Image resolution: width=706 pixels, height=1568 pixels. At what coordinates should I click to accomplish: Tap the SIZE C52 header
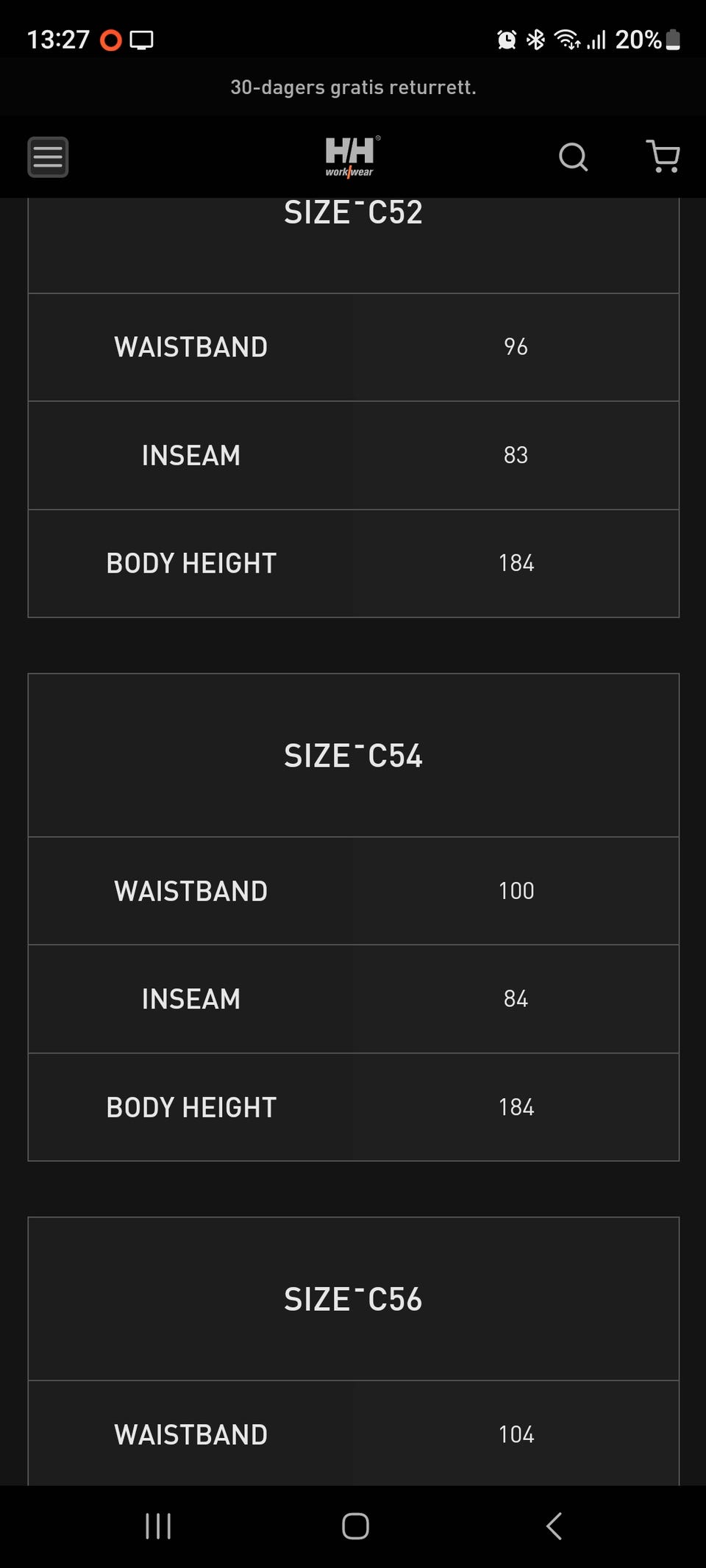353,214
